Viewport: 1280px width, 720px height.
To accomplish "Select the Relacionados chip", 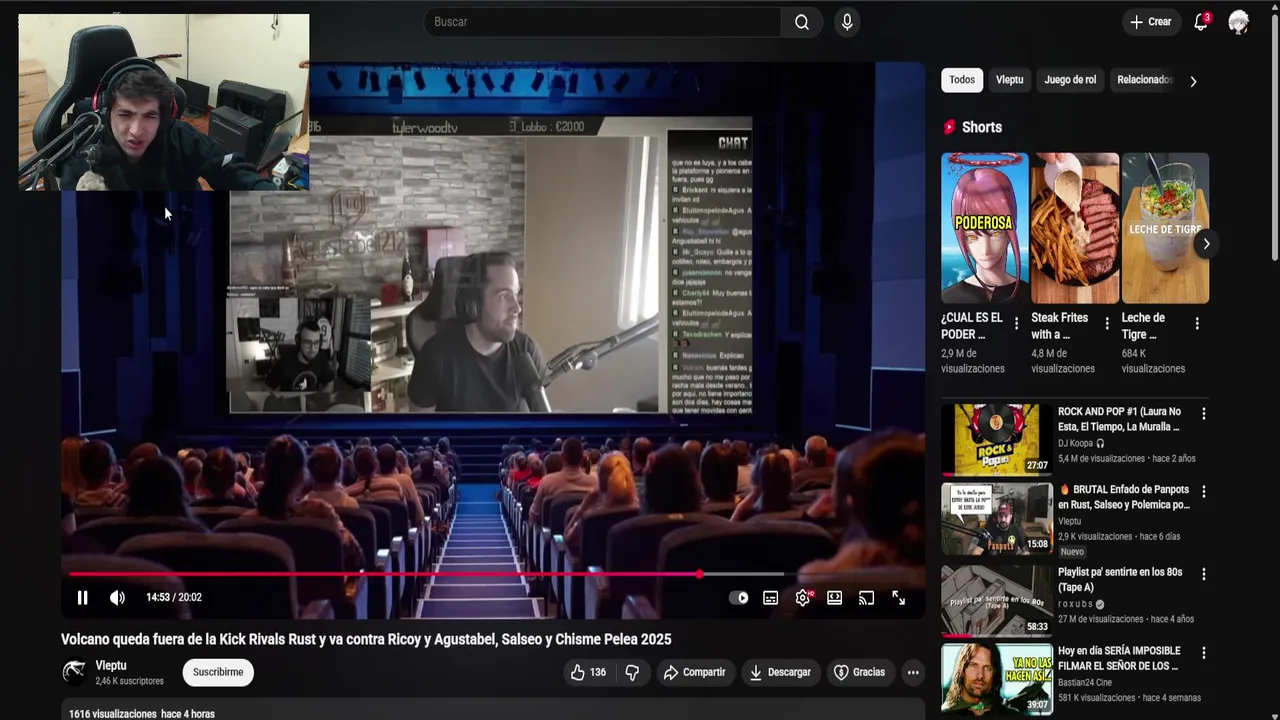I will tap(1144, 80).
